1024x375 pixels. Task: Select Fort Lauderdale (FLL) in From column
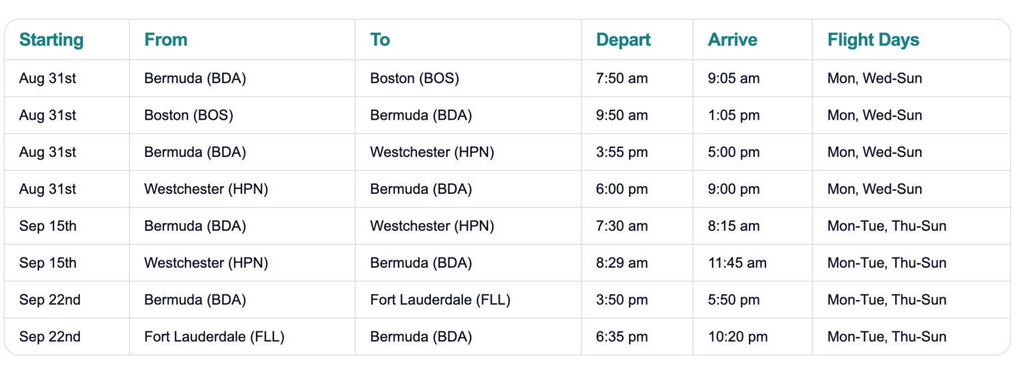[214, 337]
